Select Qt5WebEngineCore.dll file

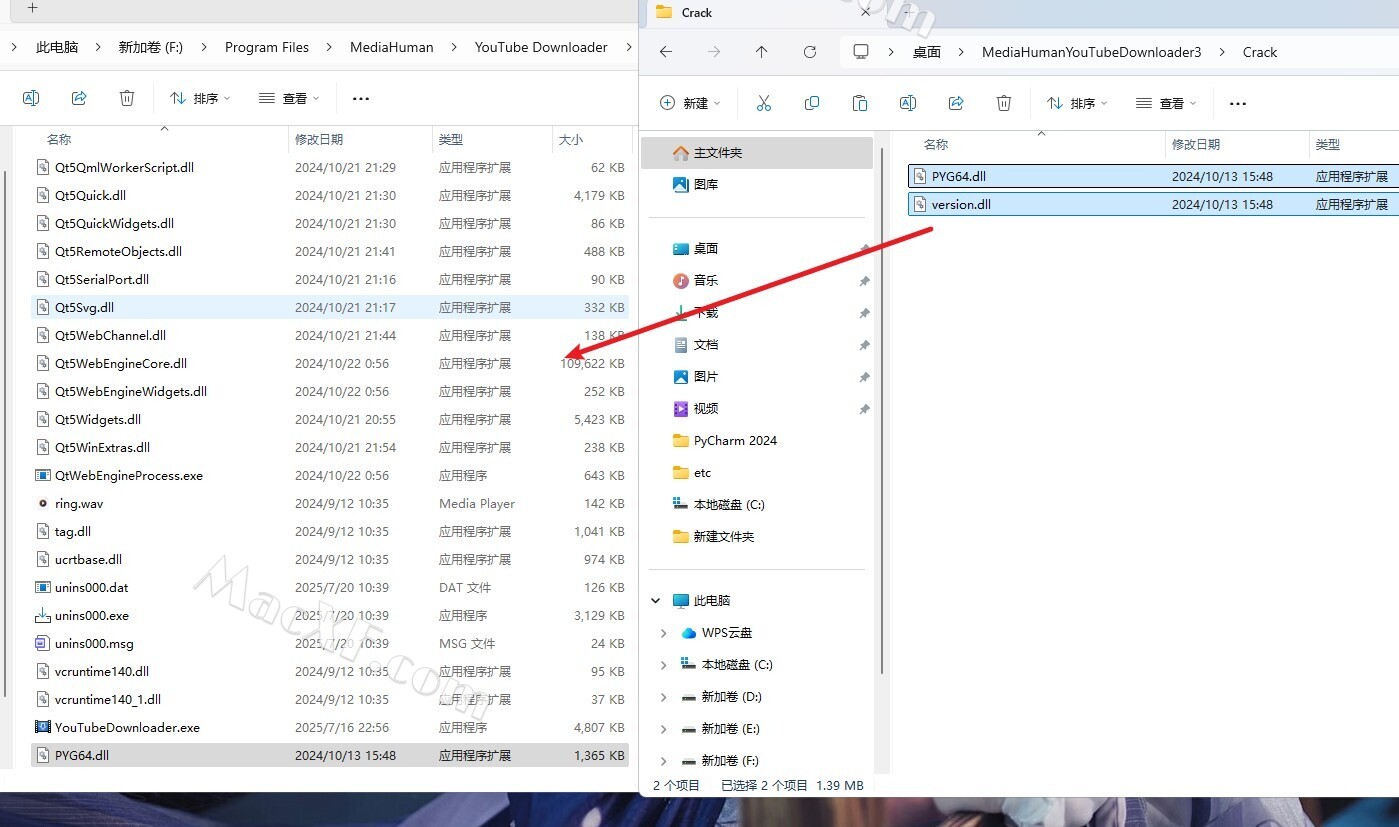tap(330, 363)
